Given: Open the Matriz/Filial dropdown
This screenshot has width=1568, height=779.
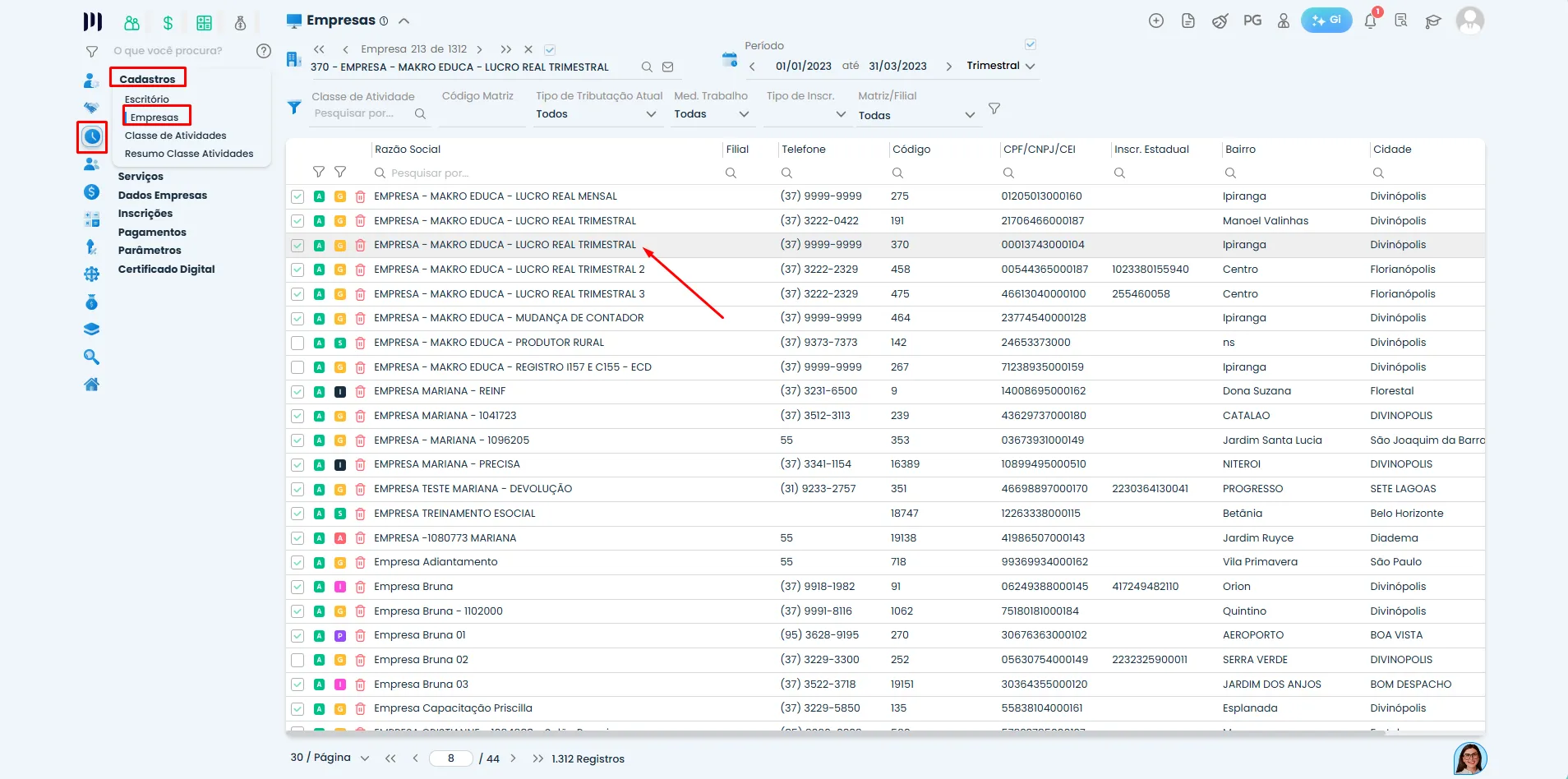Looking at the screenshot, I should click(x=917, y=115).
